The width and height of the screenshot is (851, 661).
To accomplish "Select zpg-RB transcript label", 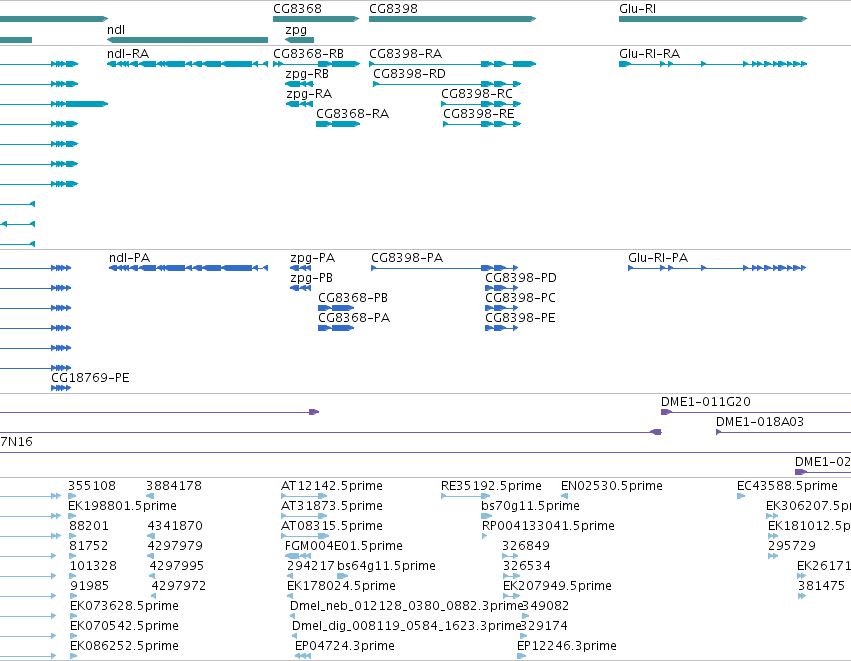I will point(307,74).
